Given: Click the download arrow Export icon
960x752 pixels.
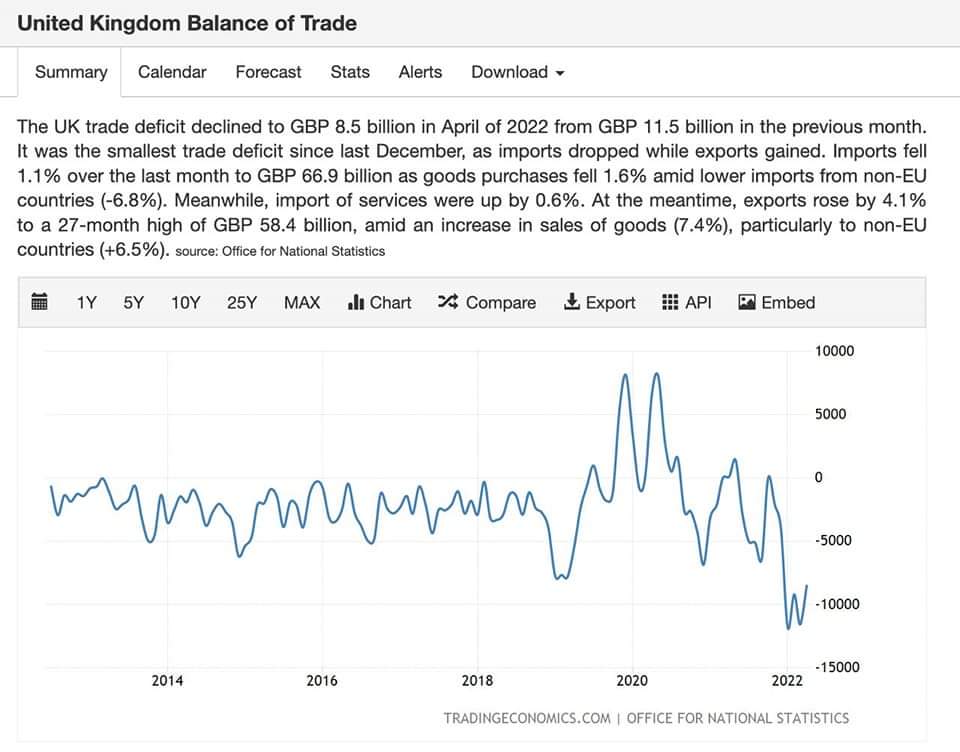Looking at the screenshot, I should point(571,302).
